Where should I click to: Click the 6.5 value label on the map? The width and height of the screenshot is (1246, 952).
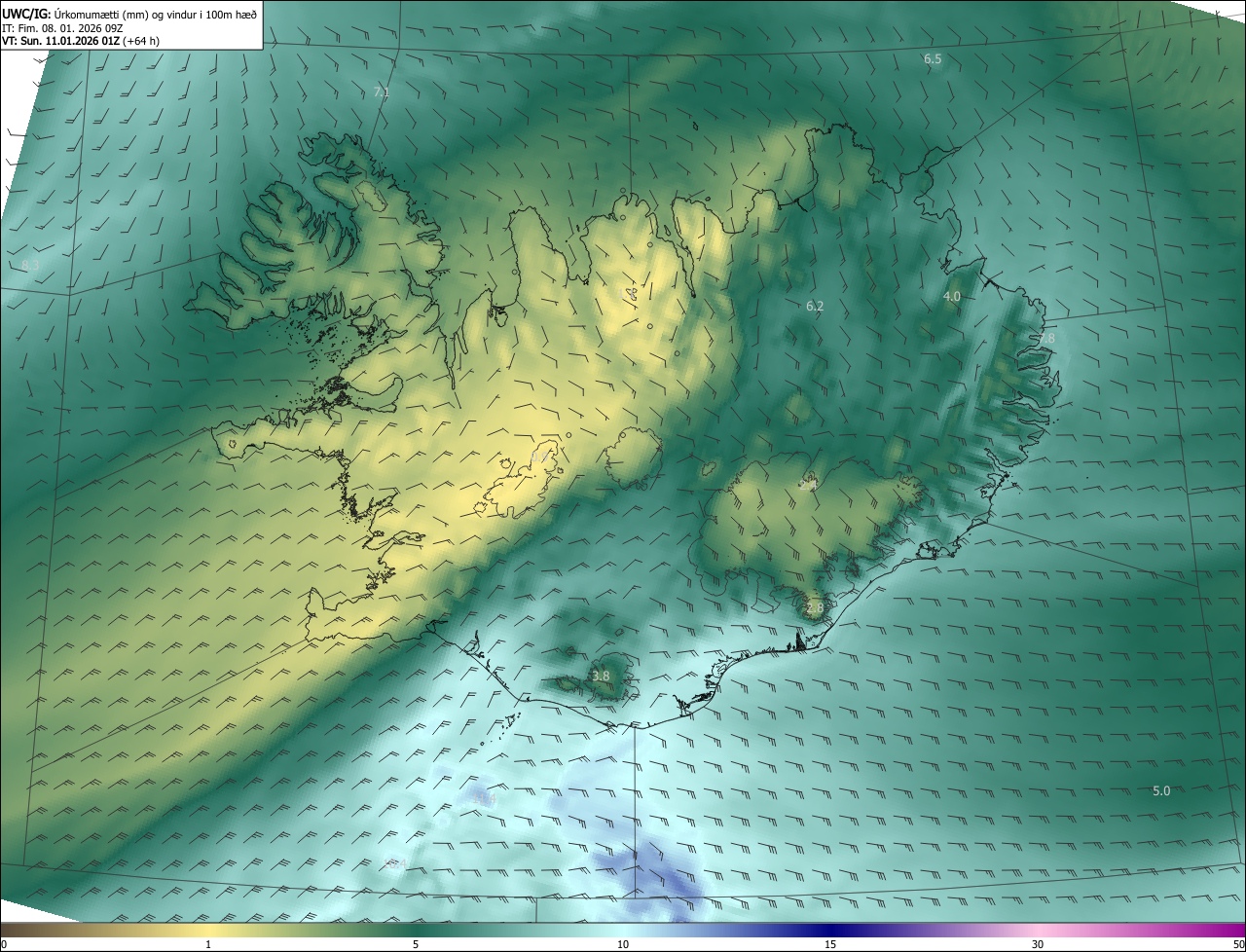click(933, 59)
